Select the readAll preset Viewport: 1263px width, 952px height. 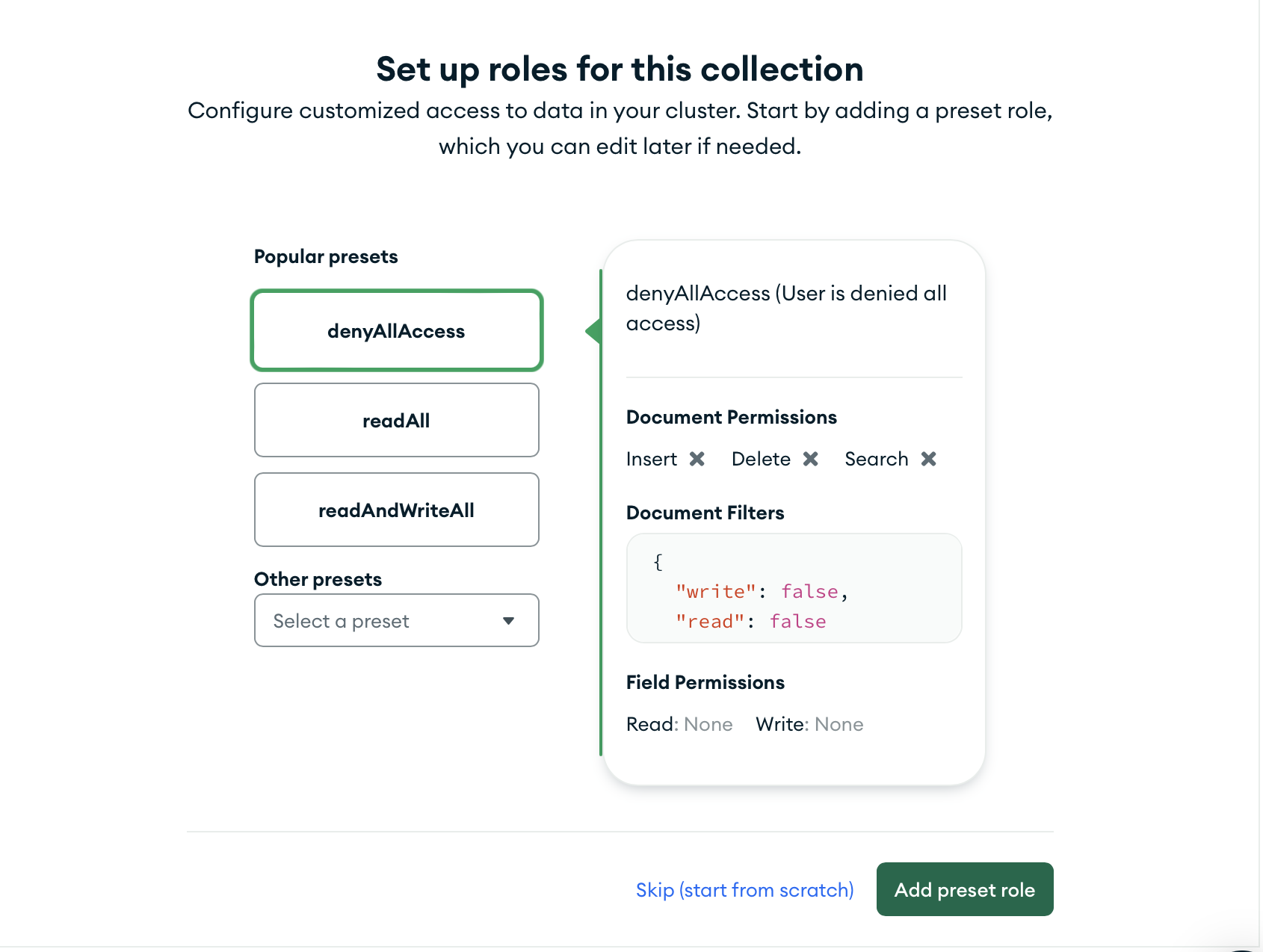(396, 420)
